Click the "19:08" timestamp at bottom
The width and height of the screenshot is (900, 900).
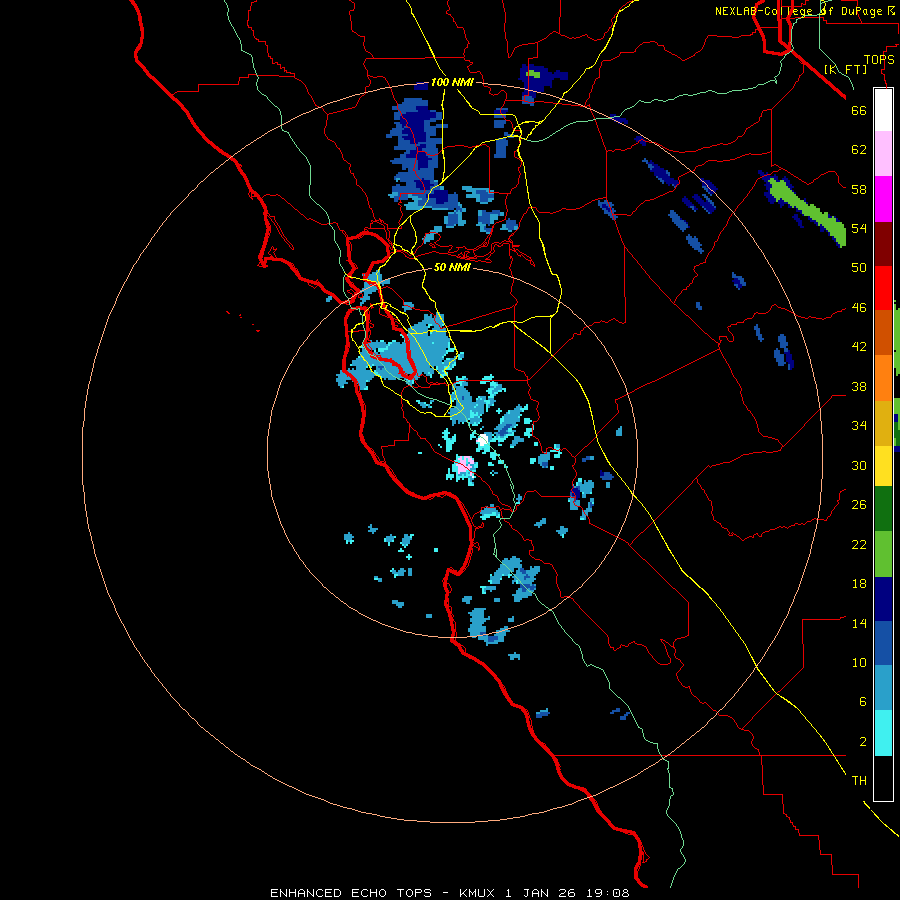point(608,893)
